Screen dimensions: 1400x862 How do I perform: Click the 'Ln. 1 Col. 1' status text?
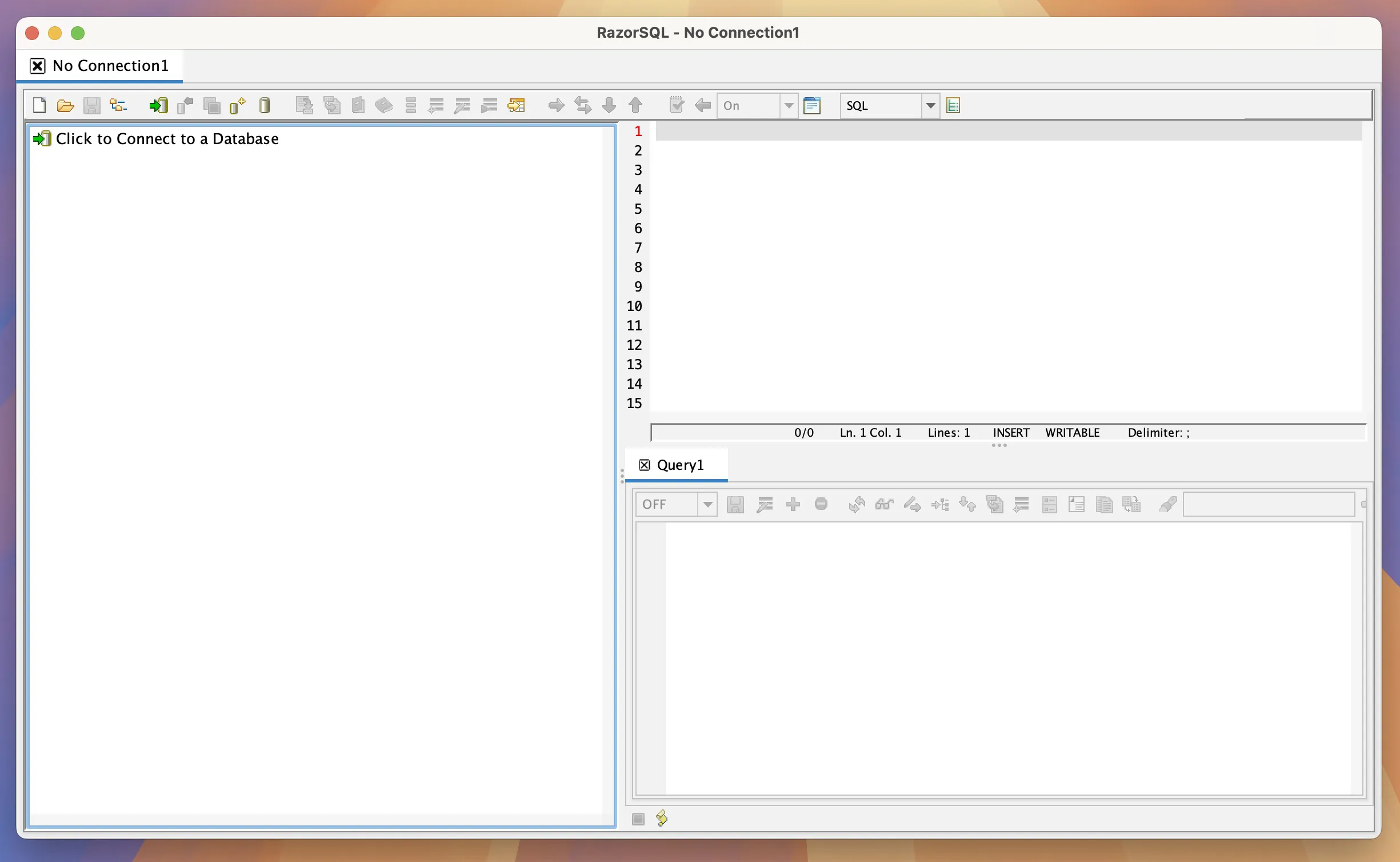point(870,433)
